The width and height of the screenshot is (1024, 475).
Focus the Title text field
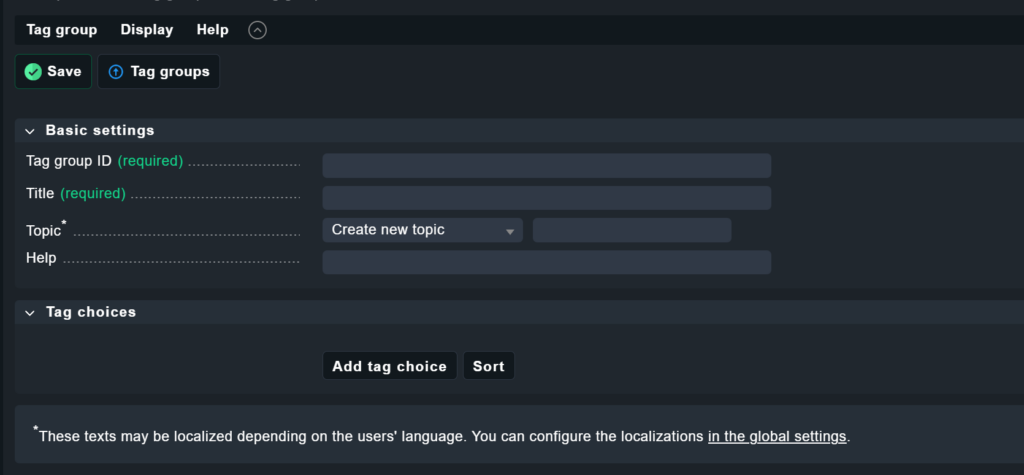[546, 198]
